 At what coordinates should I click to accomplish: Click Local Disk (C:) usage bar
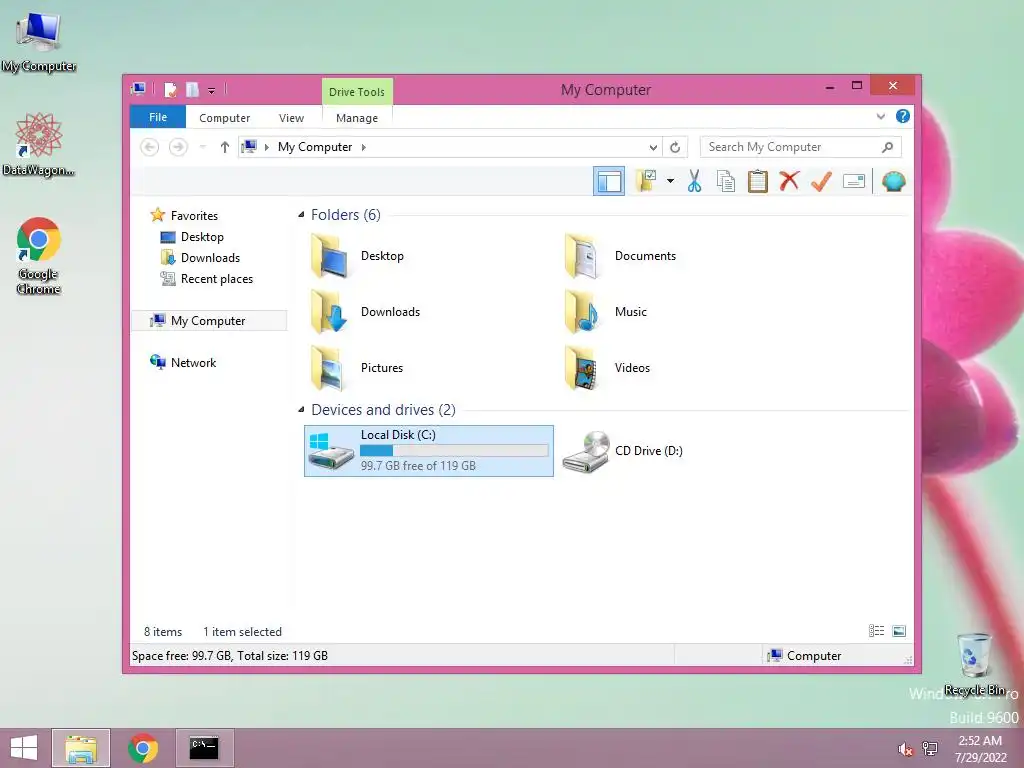(x=454, y=451)
